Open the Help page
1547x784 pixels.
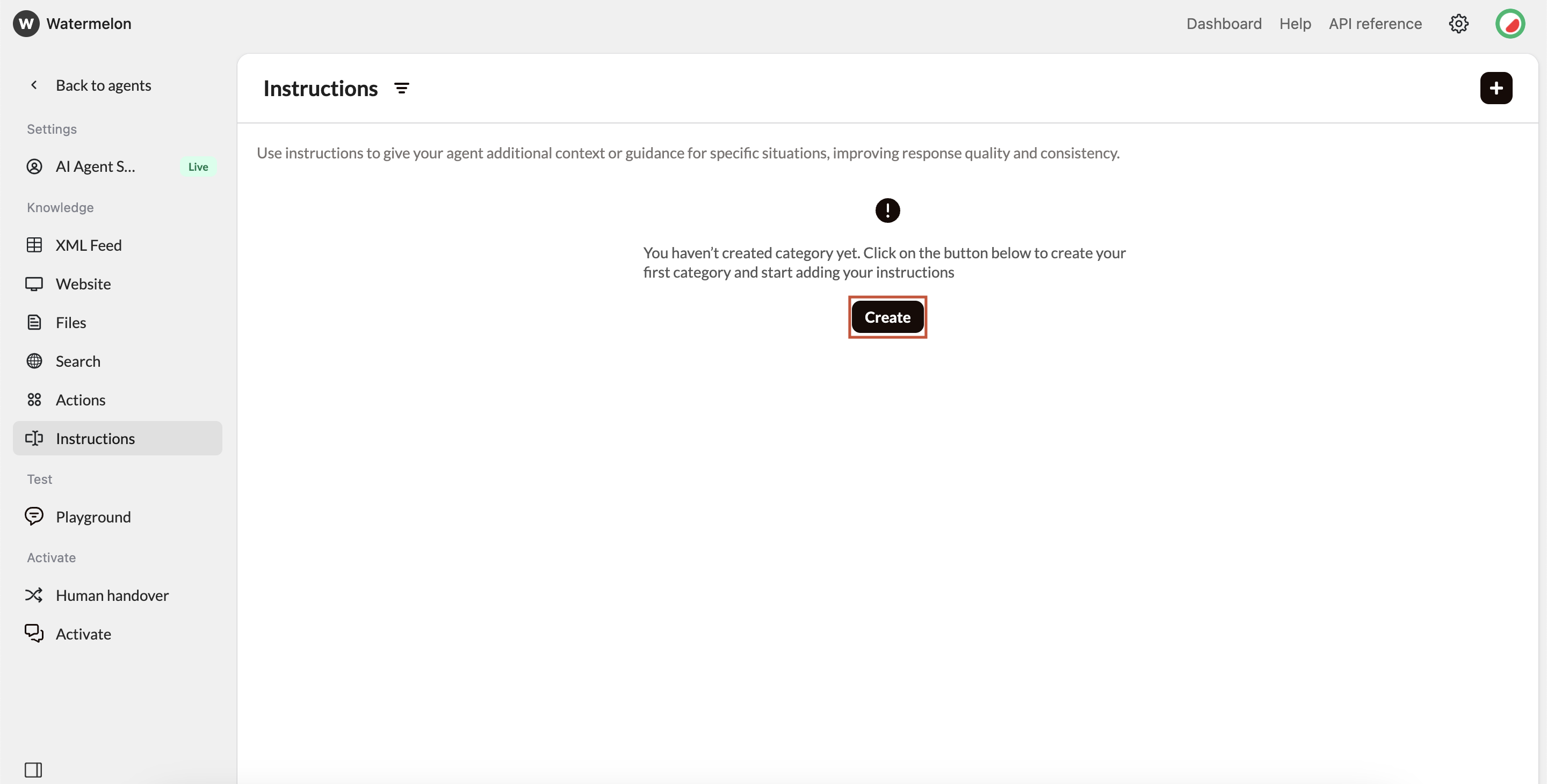click(x=1295, y=24)
